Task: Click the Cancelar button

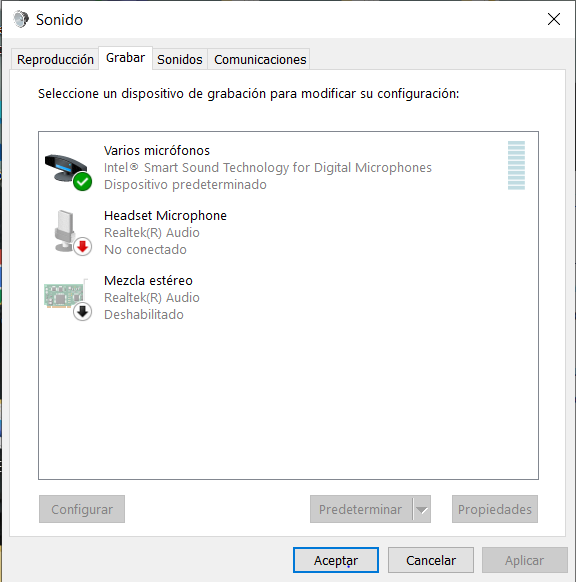Action: 431,560
